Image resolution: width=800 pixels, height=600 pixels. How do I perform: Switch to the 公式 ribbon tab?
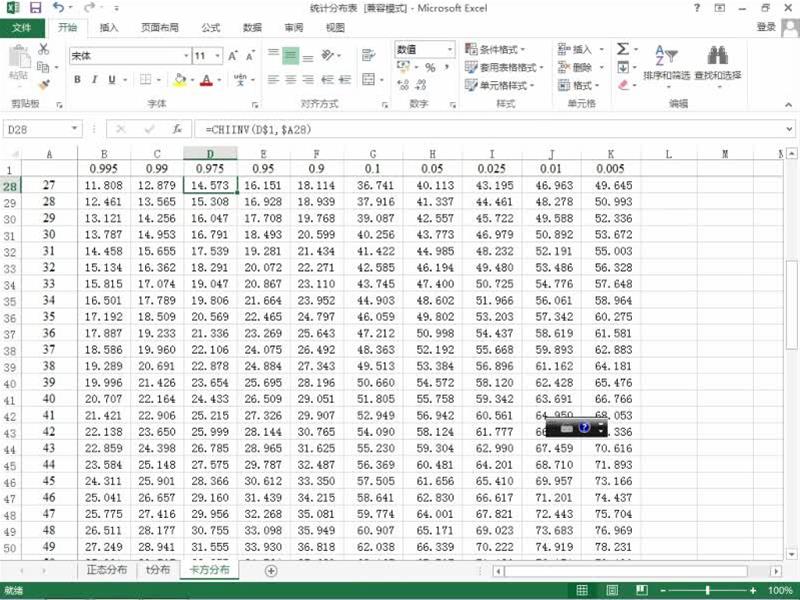click(211, 28)
